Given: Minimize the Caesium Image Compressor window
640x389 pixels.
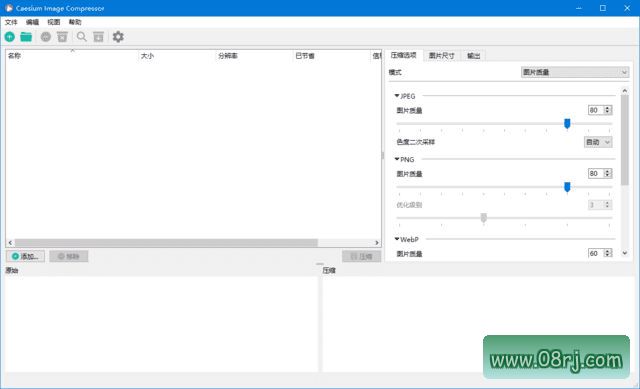Looking at the screenshot, I should click(579, 8).
